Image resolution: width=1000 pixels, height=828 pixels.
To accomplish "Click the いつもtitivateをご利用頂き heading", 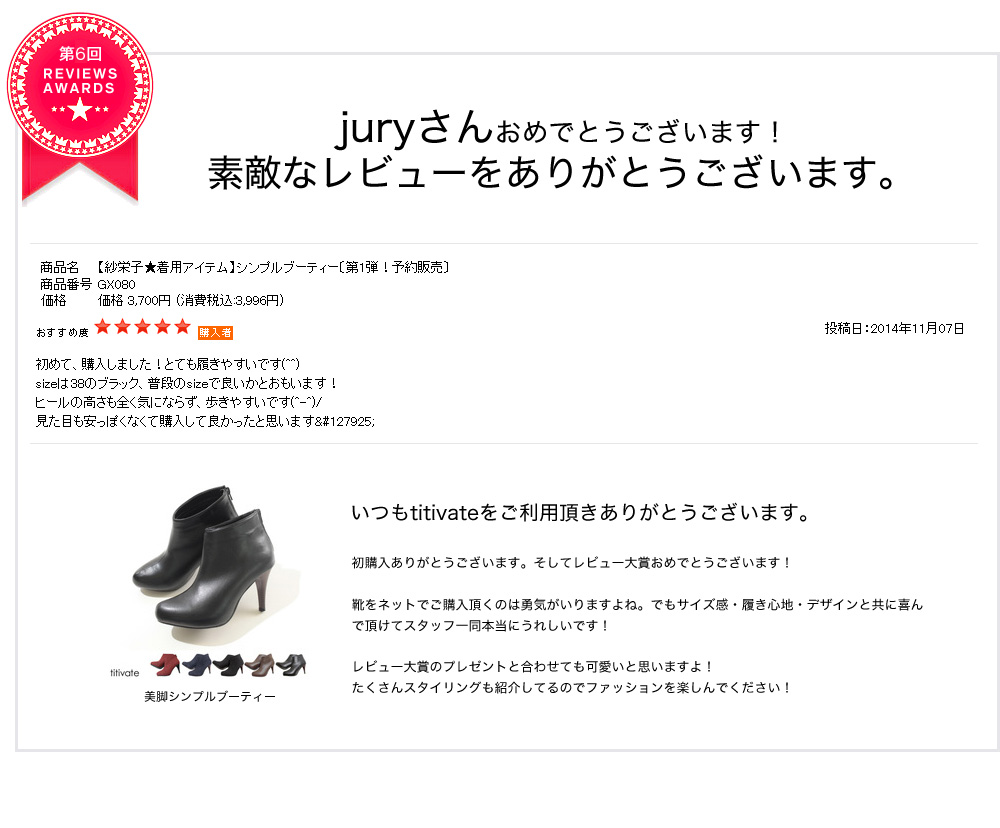I will (580, 512).
